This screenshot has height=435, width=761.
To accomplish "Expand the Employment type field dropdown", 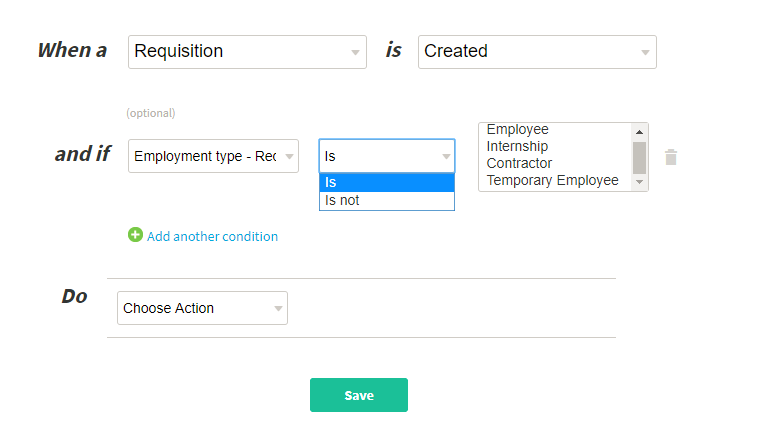I will (214, 156).
